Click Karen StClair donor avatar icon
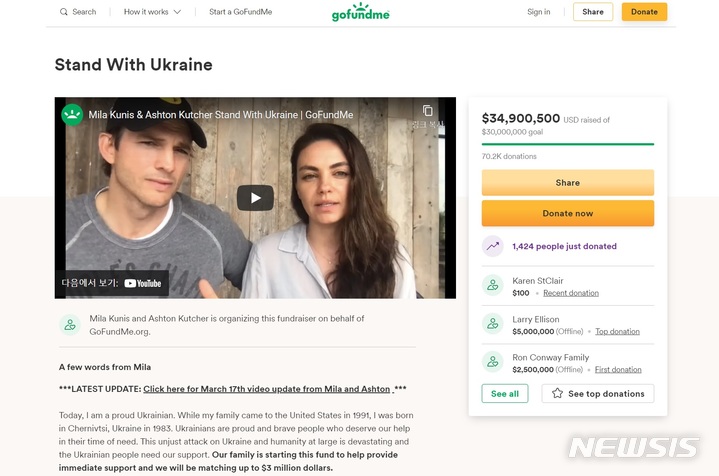Viewport: 719px width, 476px height. click(x=492, y=286)
